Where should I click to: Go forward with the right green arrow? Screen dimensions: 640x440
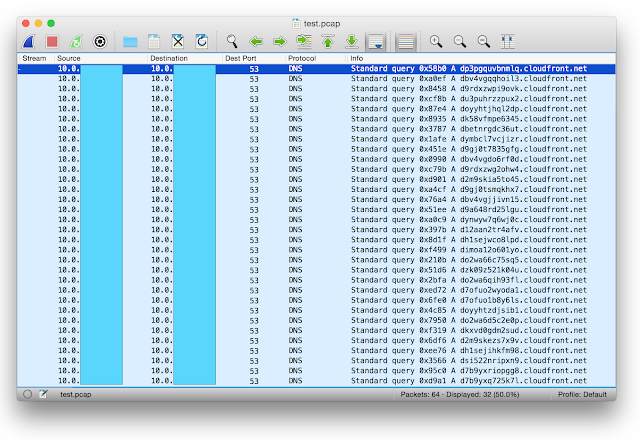click(x=280, y=41)
